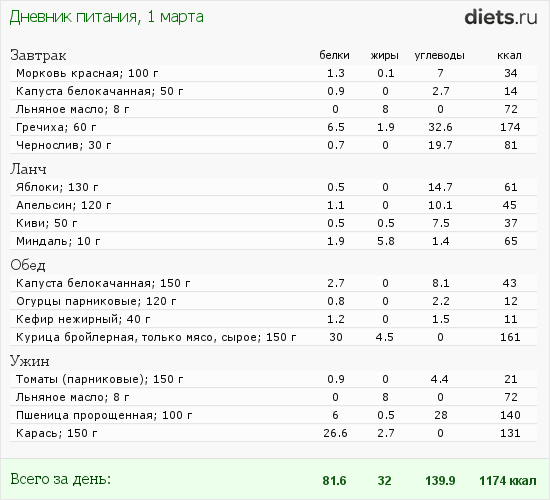Viewport: 550px width, 500px height.
Task: Click Гречиха calories value 174
Action: 510,127
